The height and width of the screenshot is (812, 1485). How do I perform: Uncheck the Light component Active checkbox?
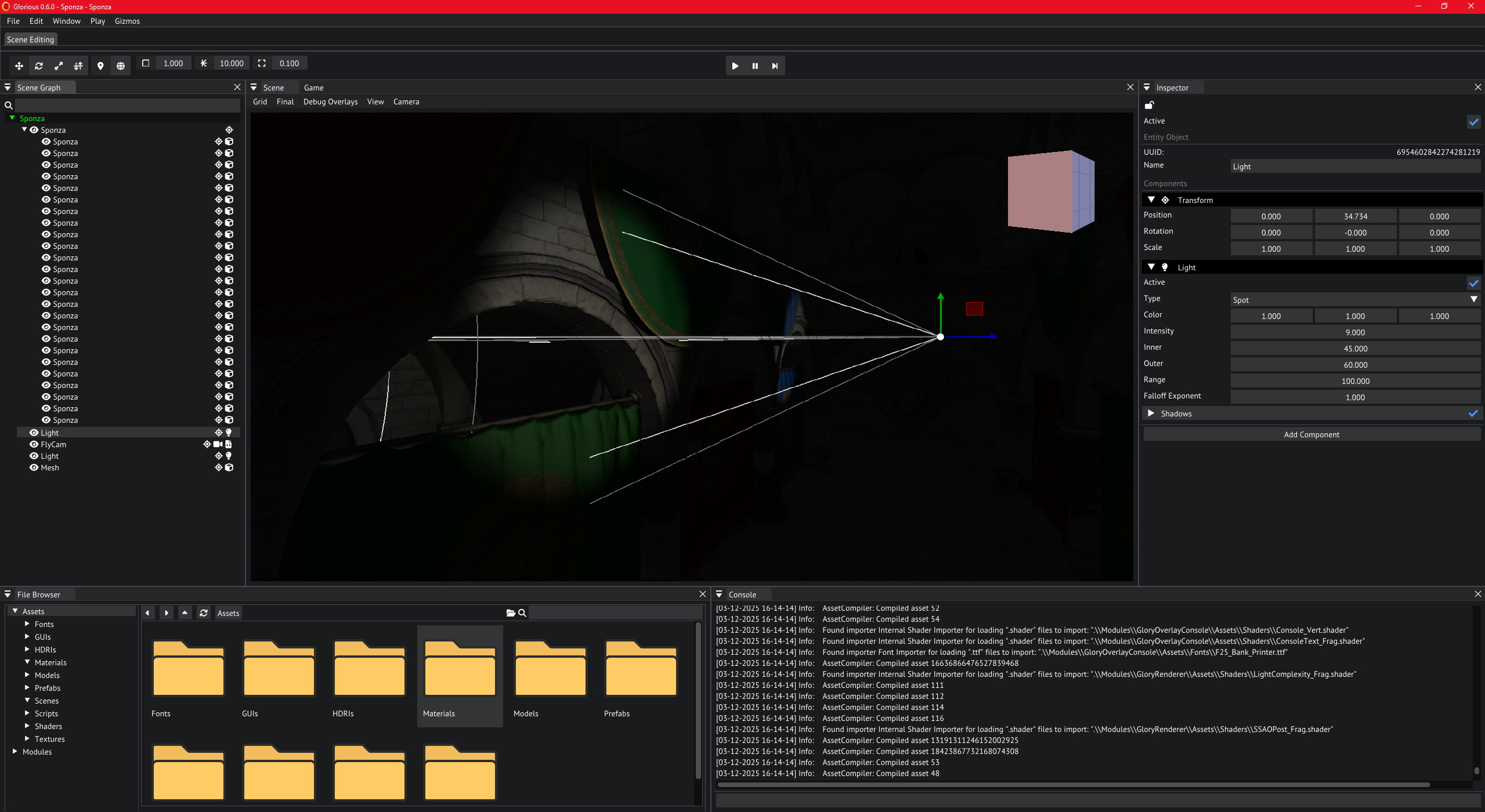(1473, 283)
